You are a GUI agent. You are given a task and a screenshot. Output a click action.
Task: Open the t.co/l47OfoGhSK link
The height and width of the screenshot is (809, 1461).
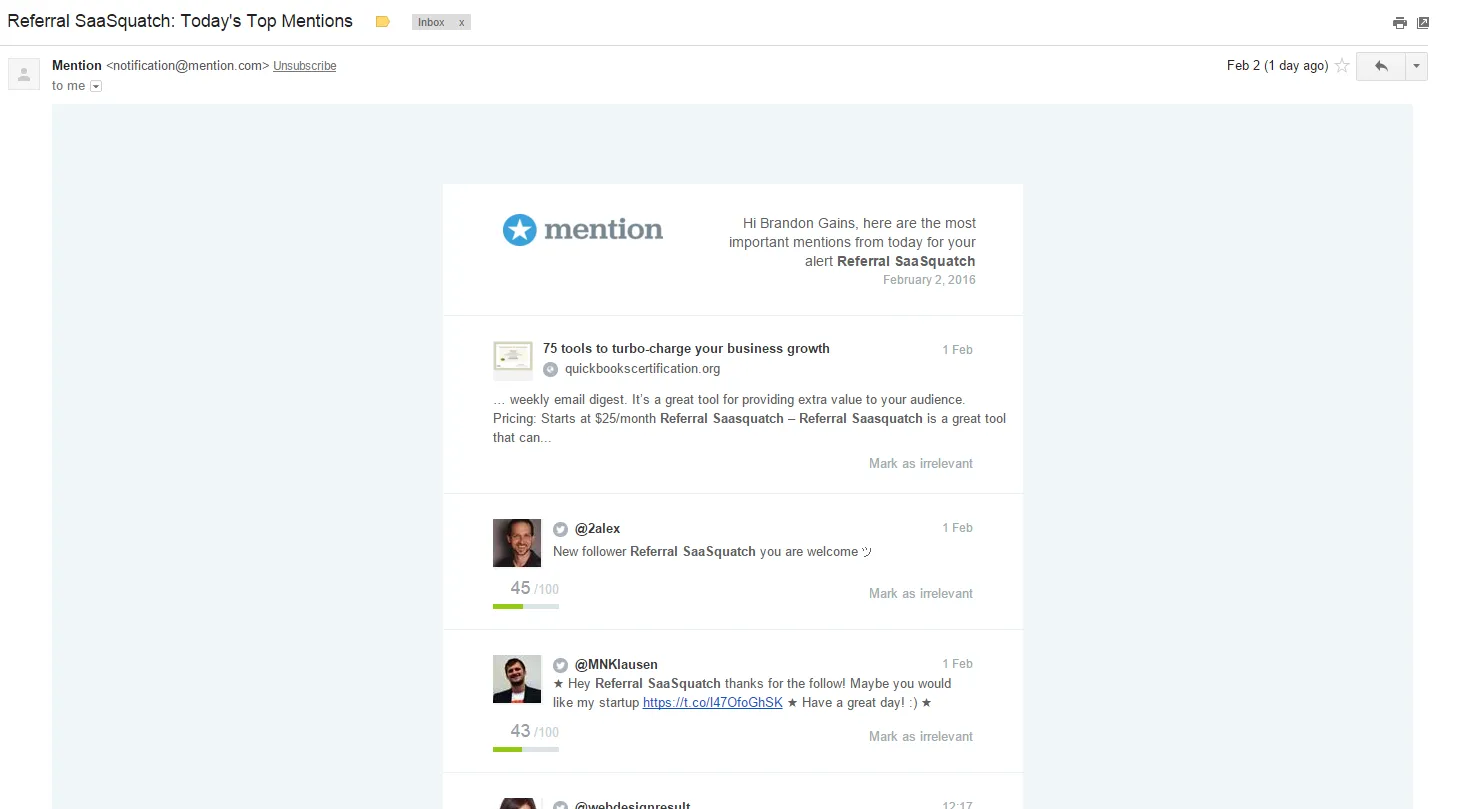(x=713, y=703)
